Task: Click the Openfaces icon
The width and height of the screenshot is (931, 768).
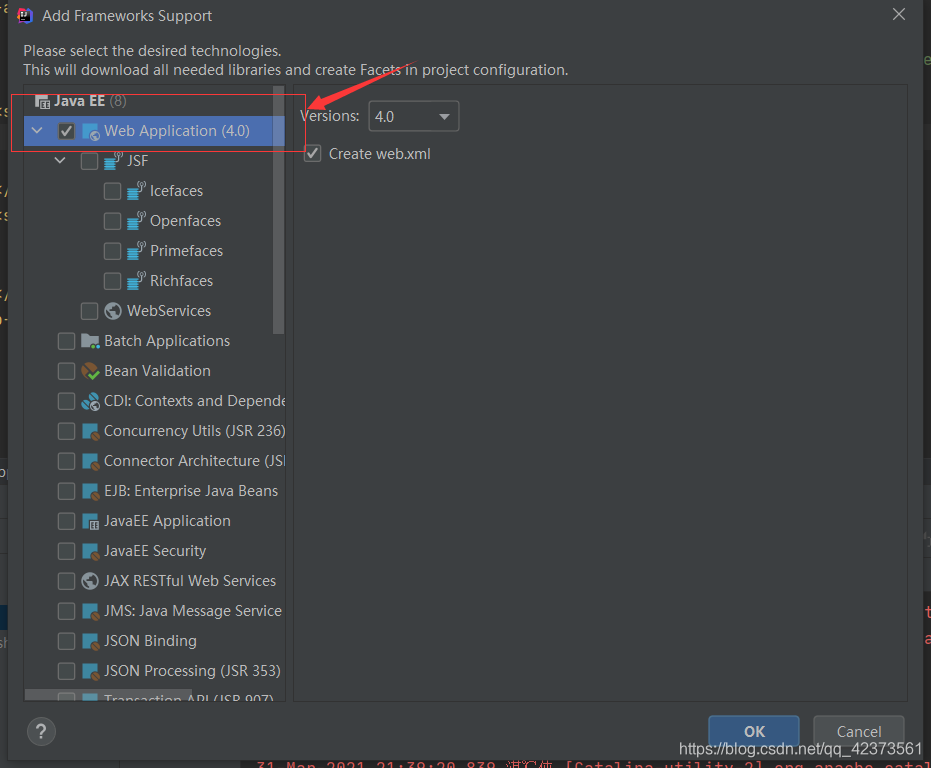Action: [136, 221]
